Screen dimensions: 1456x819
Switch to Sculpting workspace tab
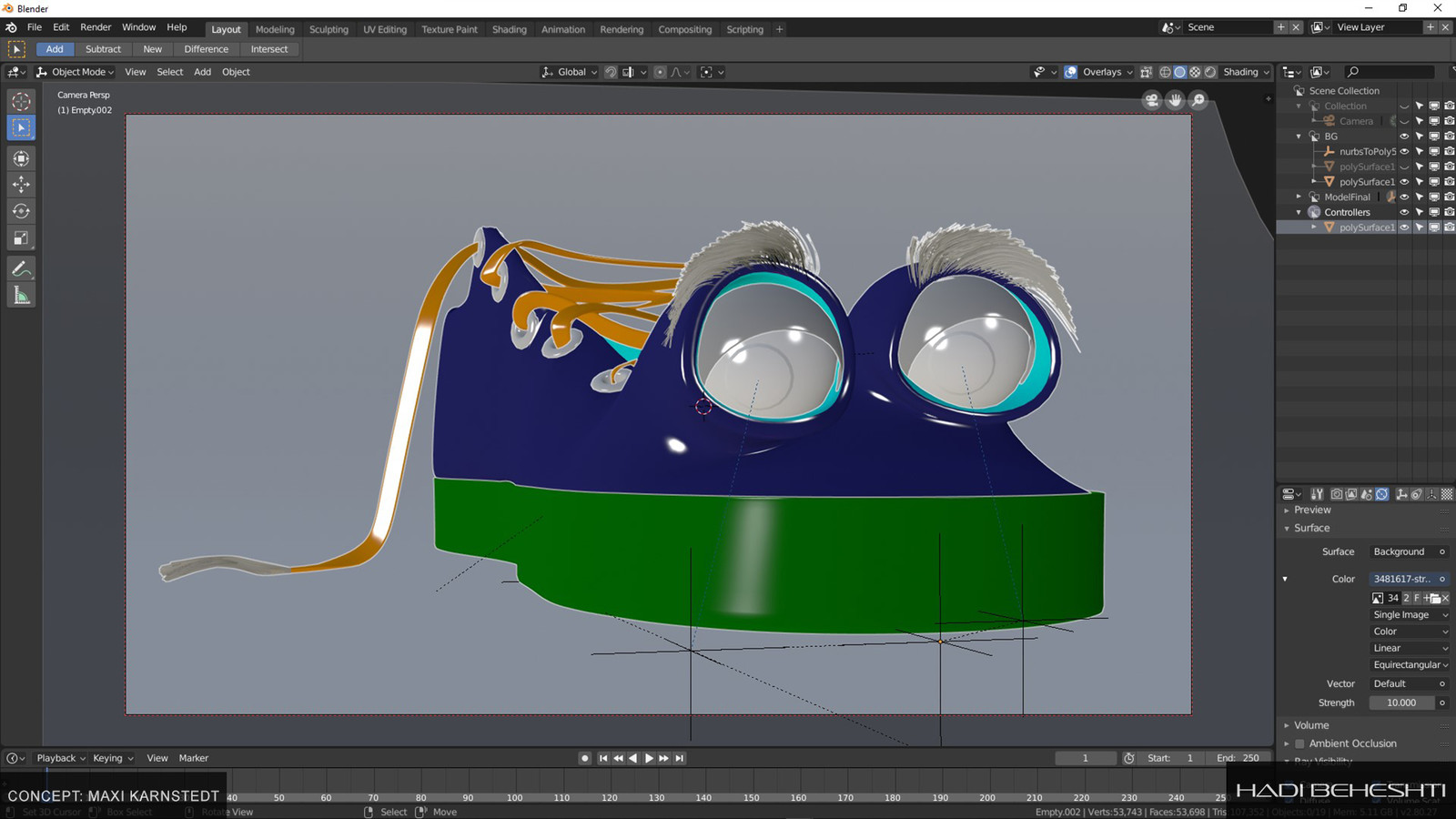[x=329, y=29]
